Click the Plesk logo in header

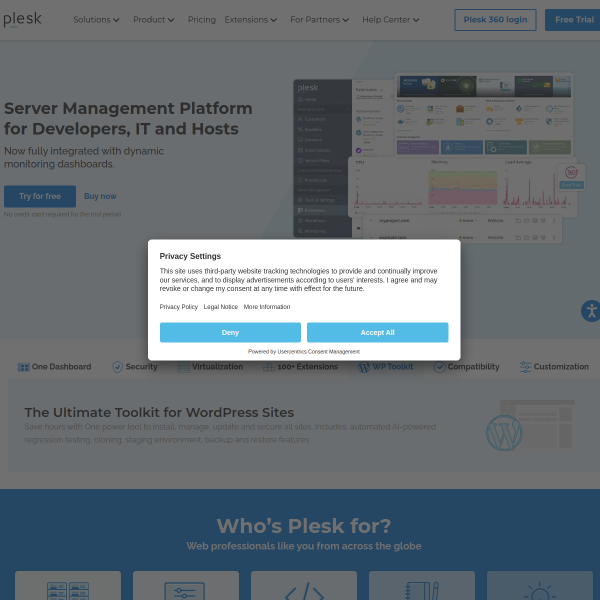[22, 19]
